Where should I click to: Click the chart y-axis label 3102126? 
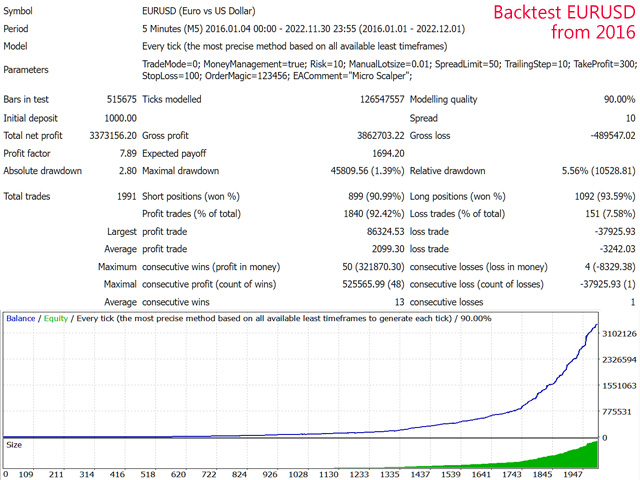point(619,334)
